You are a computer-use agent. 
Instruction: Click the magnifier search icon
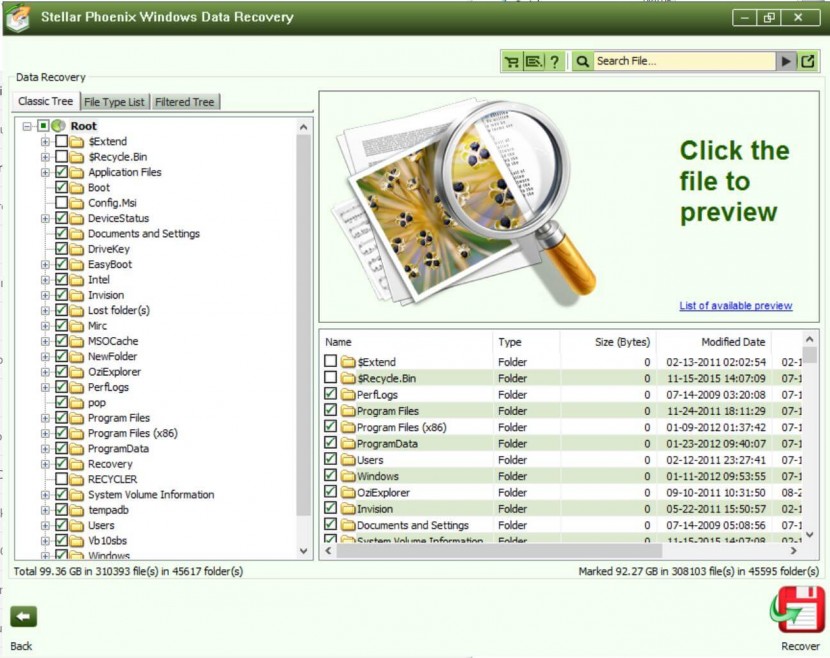point(582,61)
